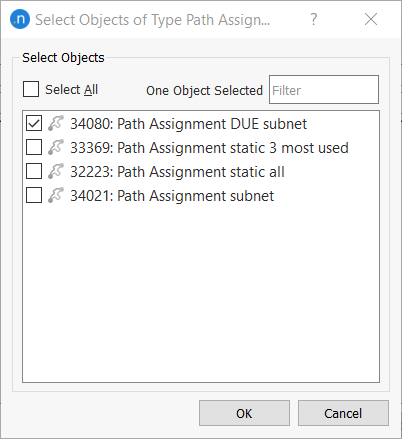Click path icon of 34080 DUE subnet
This screenshot has height=439, width=402.
[56, 123]
